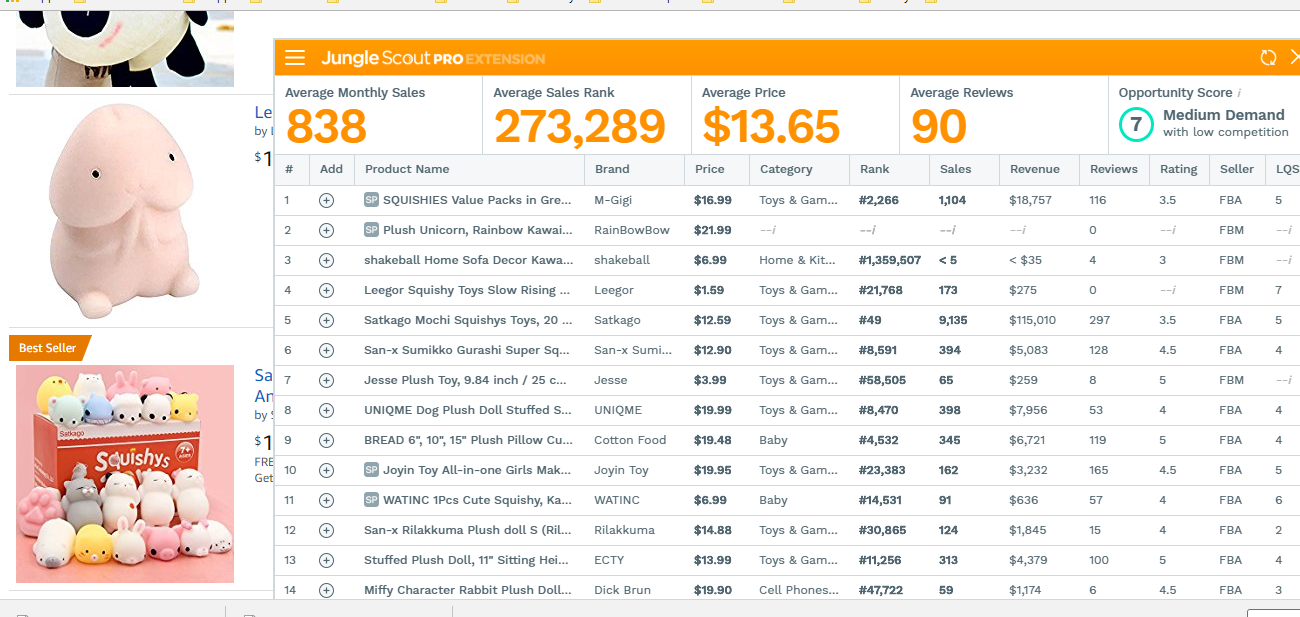Add shakeball Home Sofa Decor product
The width and height of the screenshot is (1300, 617).
pyautogui.click(x=326, y=260)
